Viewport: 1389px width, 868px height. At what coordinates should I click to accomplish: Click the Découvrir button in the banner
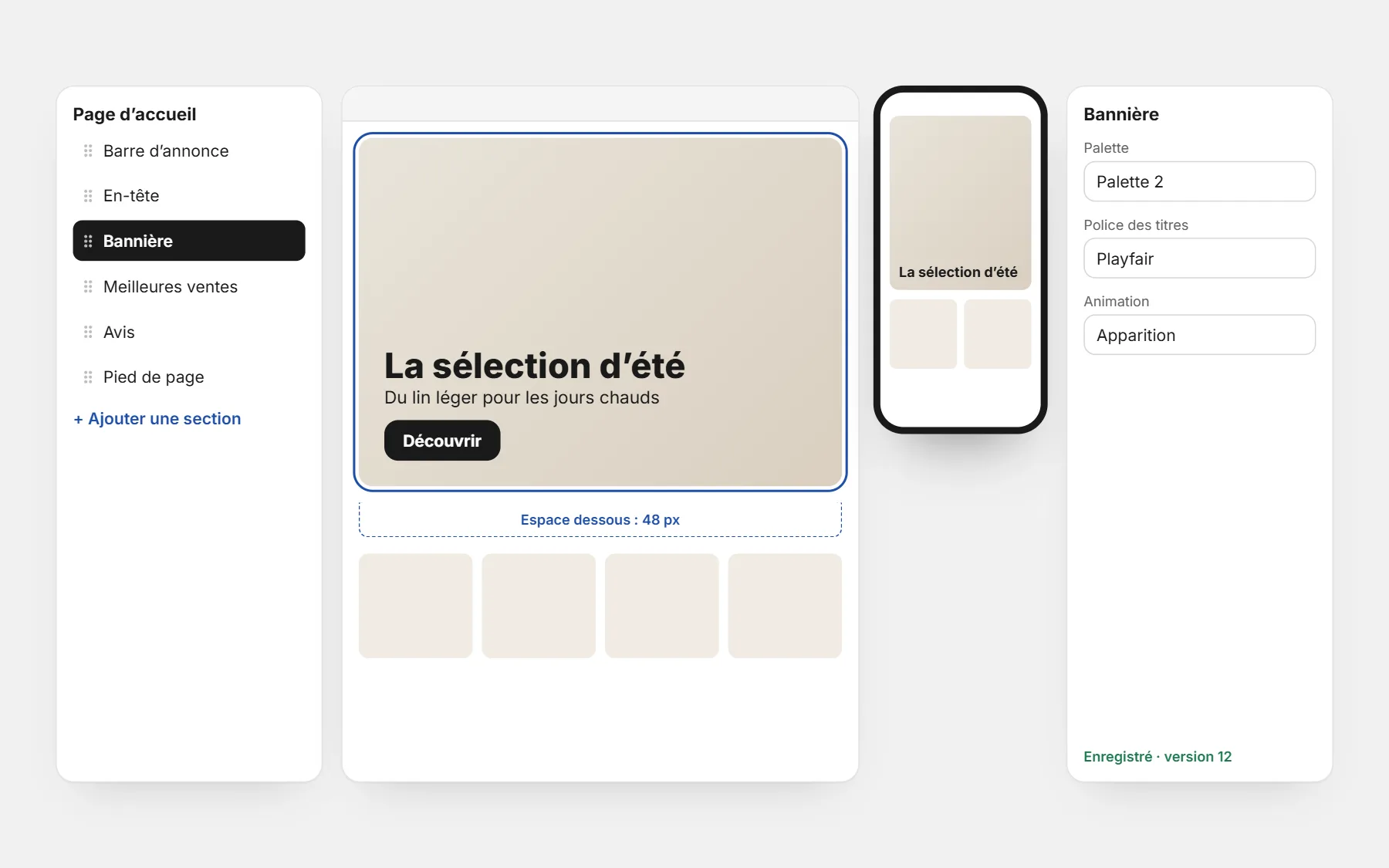[442, 441]
